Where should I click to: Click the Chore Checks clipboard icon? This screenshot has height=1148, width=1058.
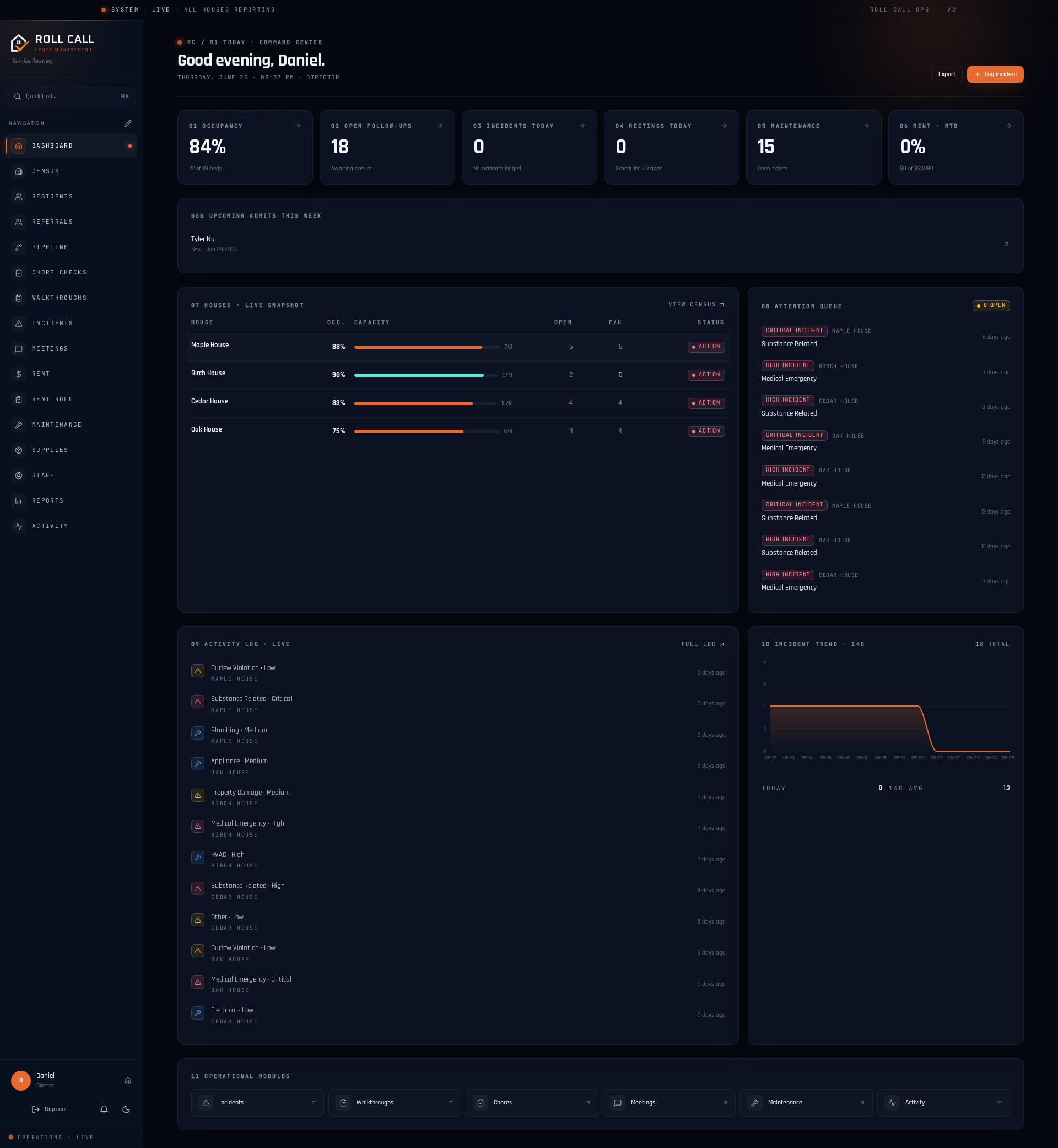tap(19, 273)
